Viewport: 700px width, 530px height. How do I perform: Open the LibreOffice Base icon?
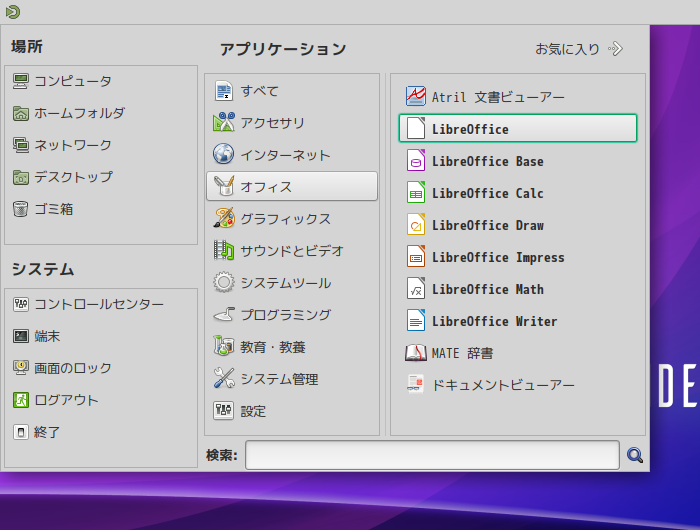416,161
